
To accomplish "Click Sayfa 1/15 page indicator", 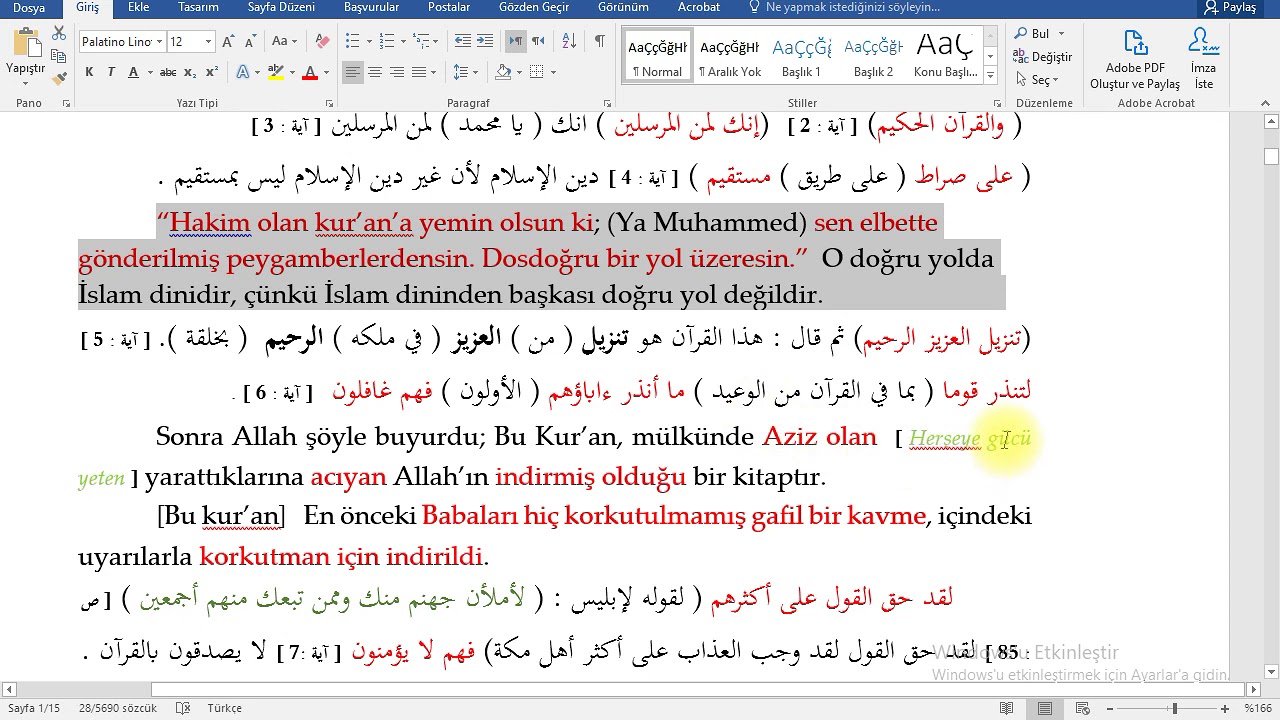I will [x=34, y=708].
